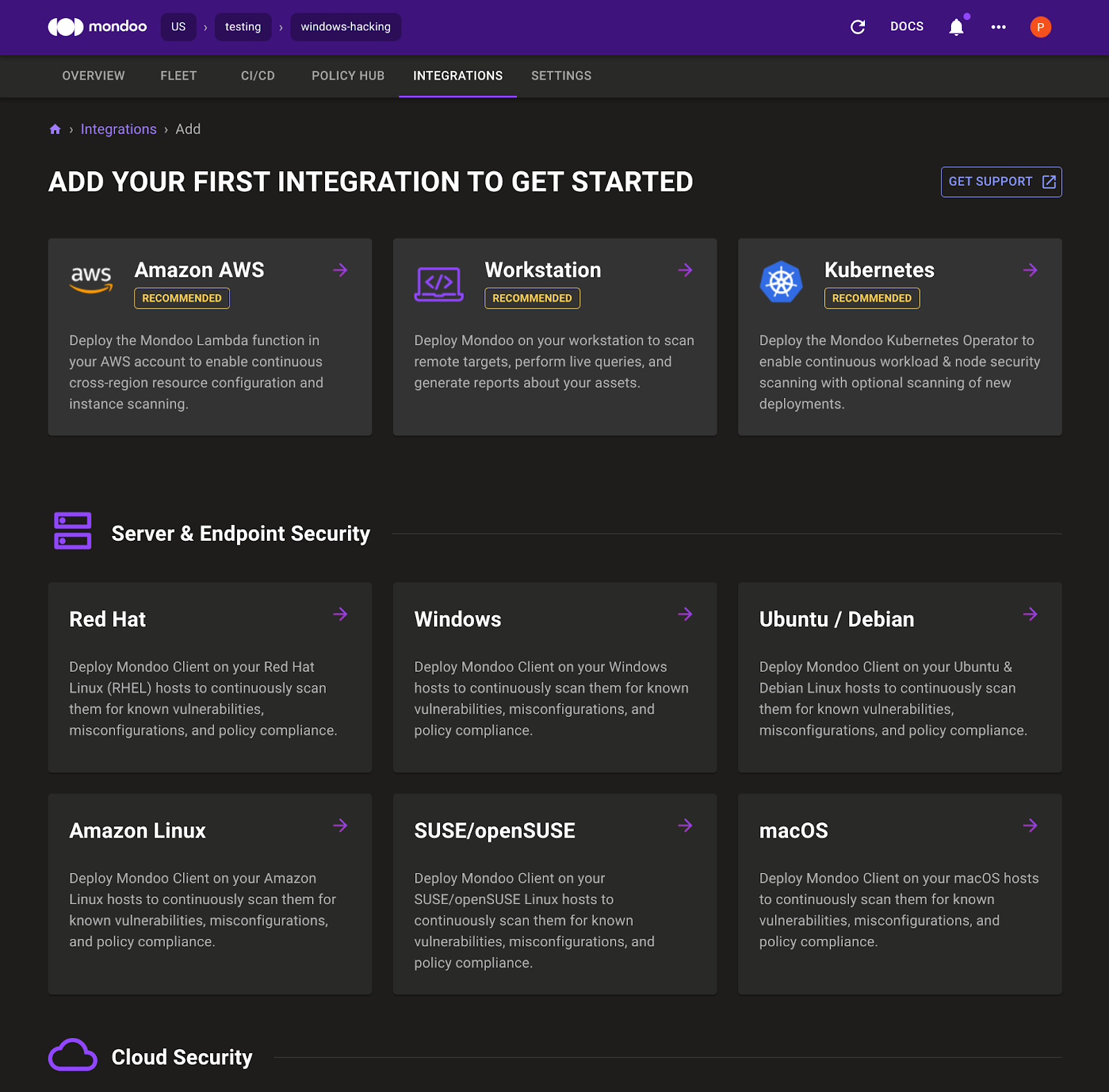Image resolution: width=1109 pixels, height=1092 pixels.
Task: Click the Mondoo logo in header
Action: tap(97, 27)
